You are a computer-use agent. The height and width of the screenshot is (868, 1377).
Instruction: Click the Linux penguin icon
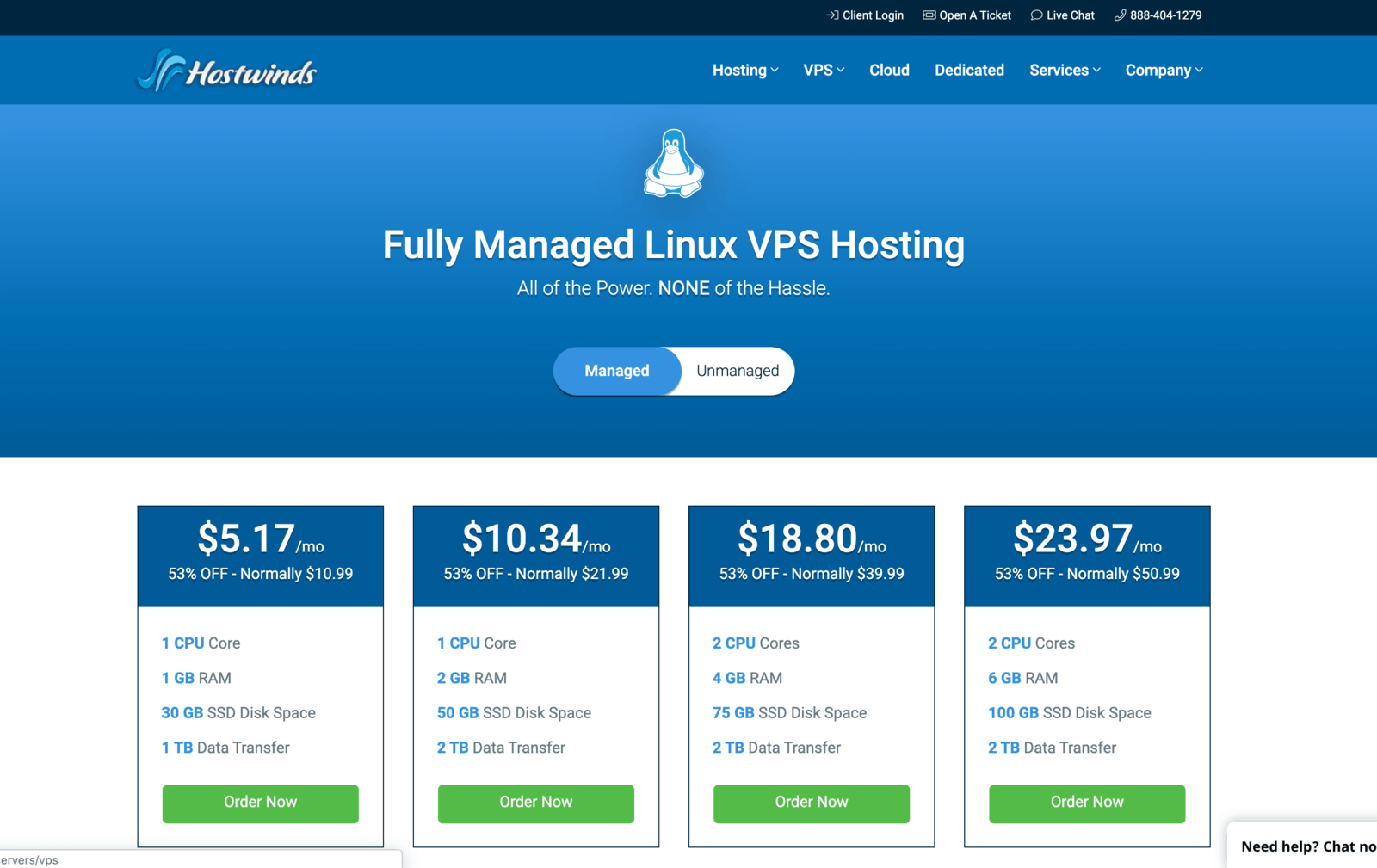(674, 163)
